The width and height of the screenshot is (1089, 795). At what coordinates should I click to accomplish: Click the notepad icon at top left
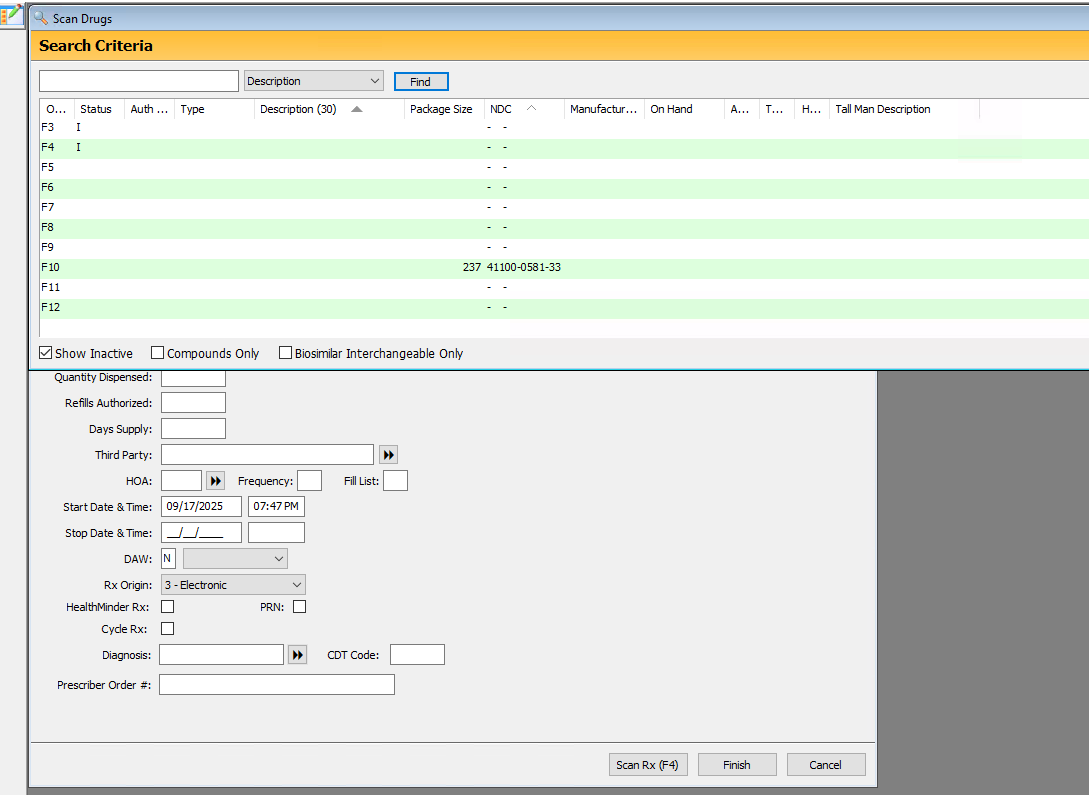11,15
